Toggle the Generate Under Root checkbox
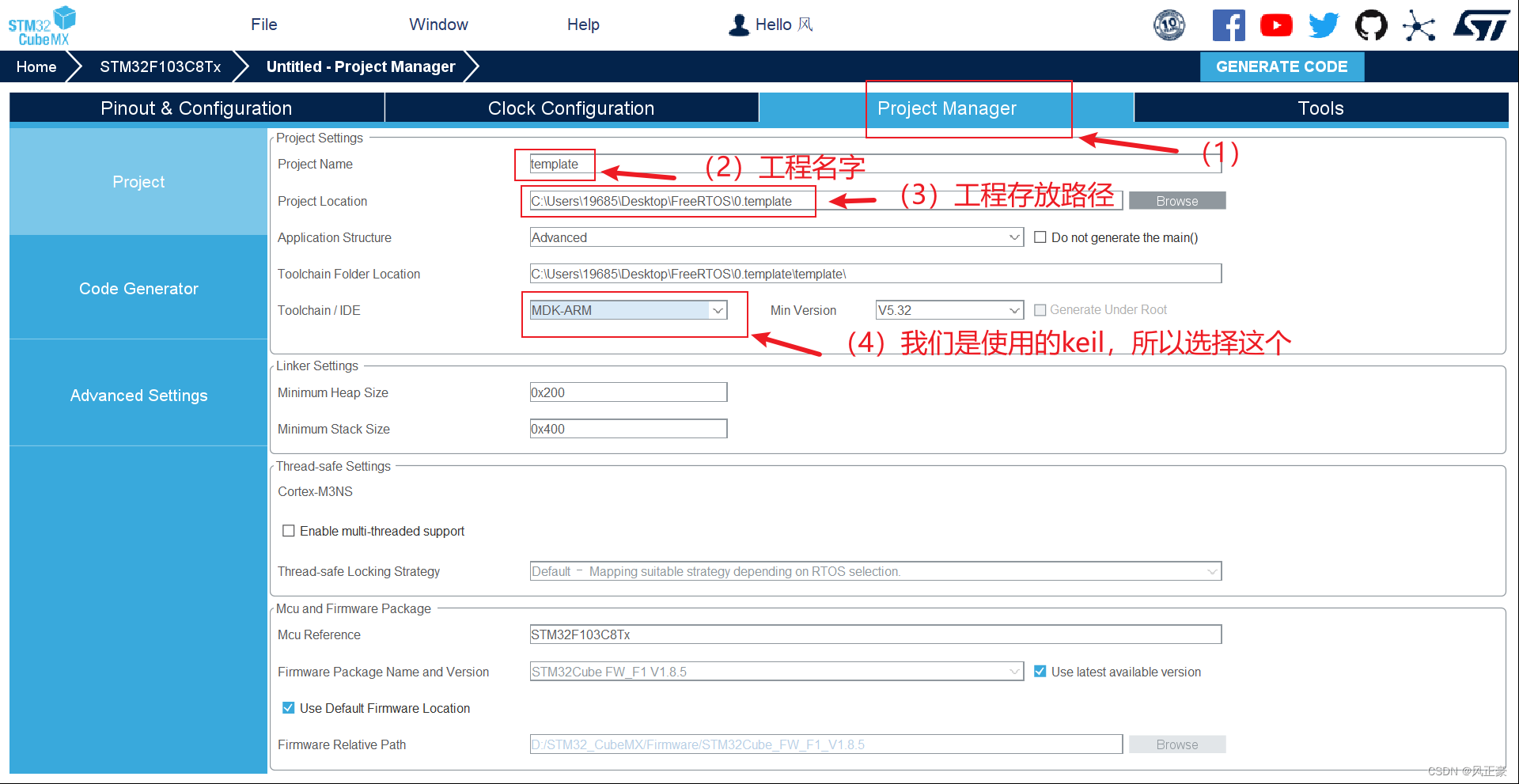Image resolution: width=1519 pixels, height=784 pixels. 1040,310
